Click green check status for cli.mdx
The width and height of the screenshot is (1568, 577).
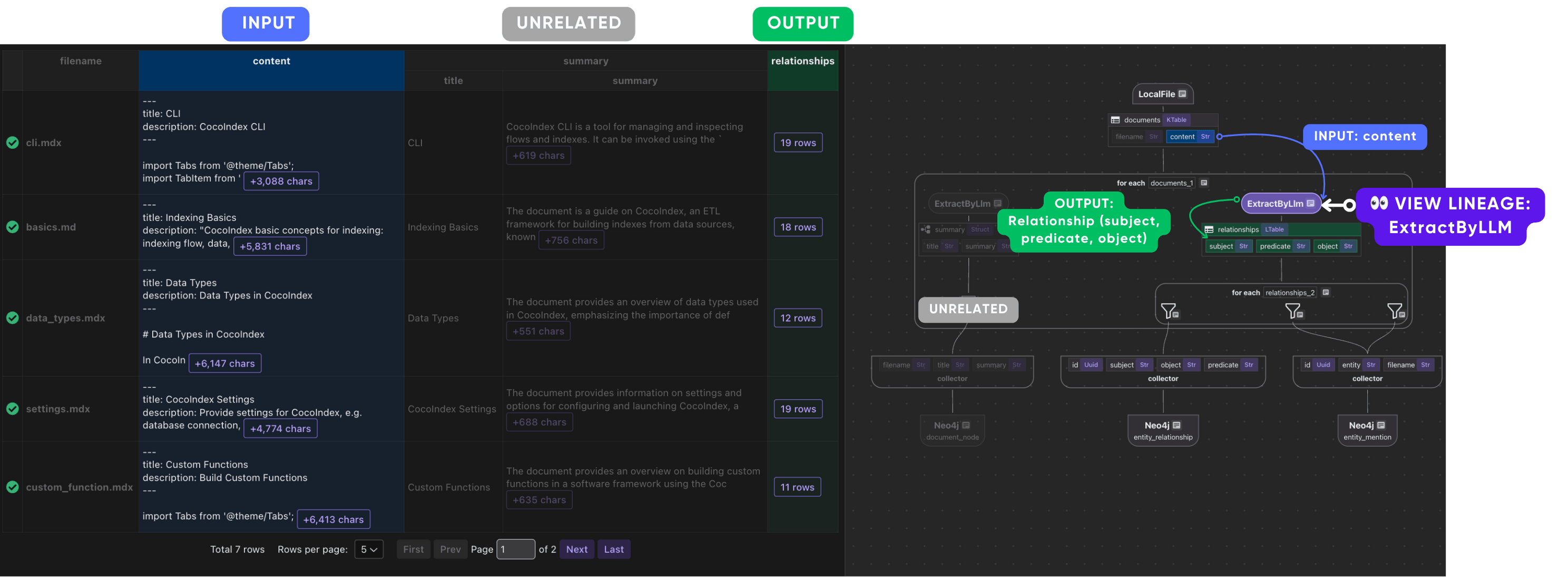[12, 142]
